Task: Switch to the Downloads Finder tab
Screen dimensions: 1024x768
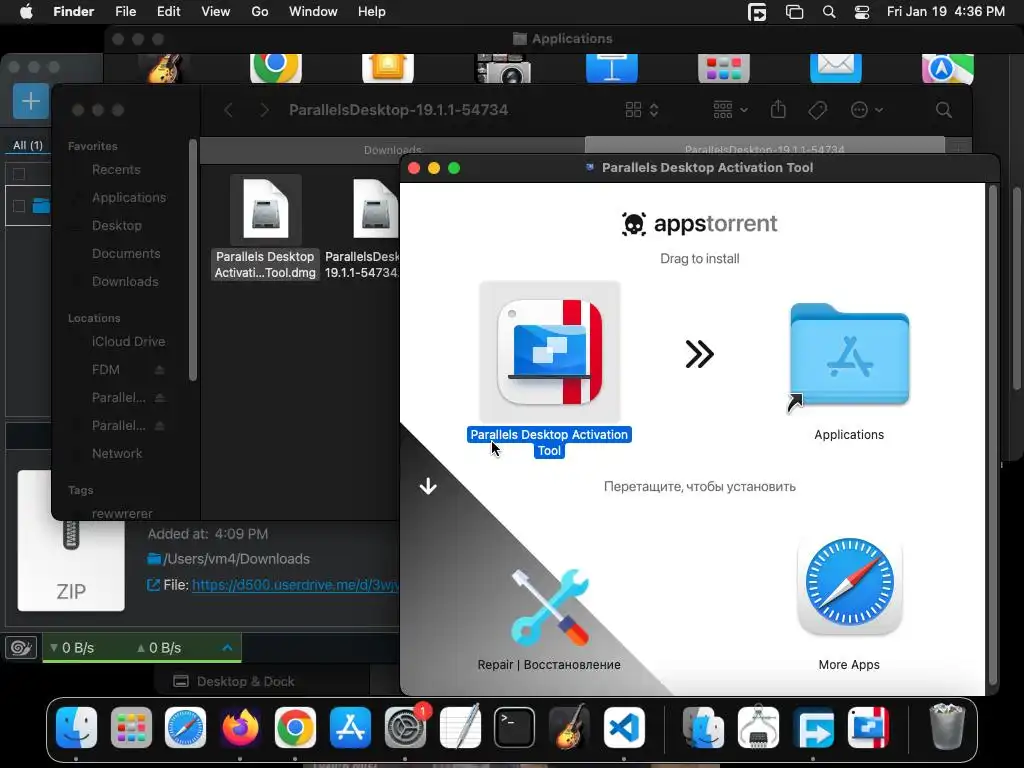Action: [x=392, y=150]
